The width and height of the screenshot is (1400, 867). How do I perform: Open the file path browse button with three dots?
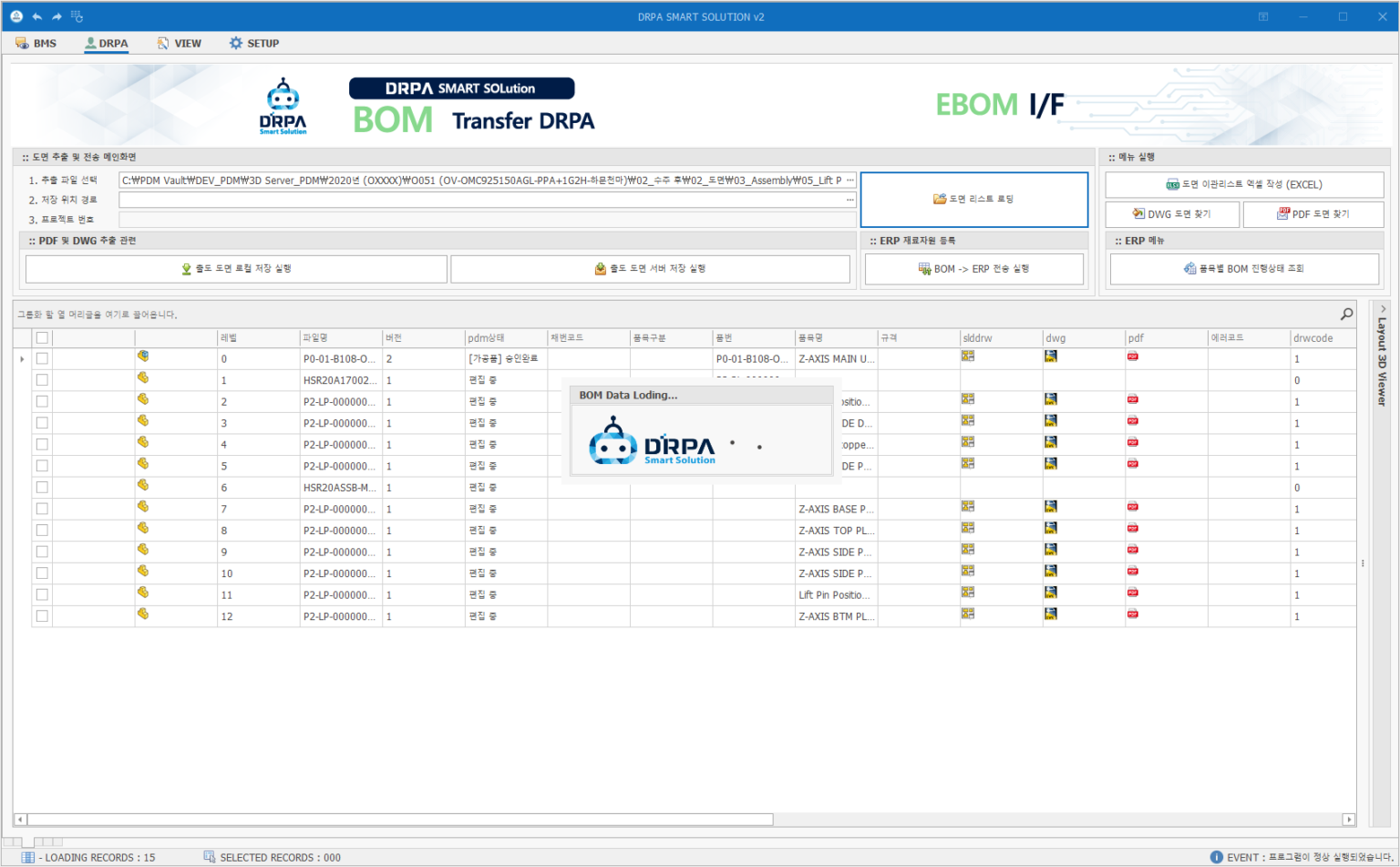click(849, 180)
